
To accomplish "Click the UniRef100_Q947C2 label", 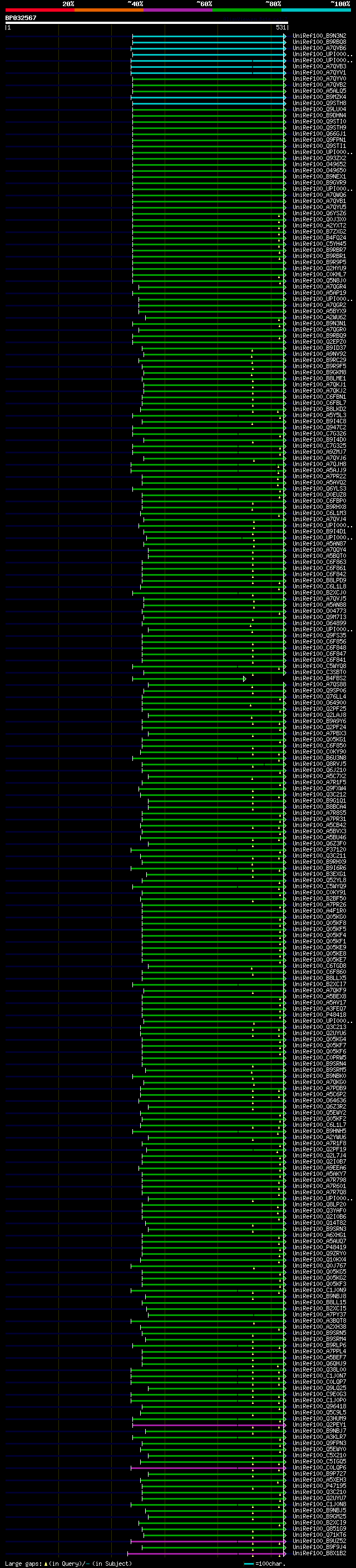I will point(319,428).
